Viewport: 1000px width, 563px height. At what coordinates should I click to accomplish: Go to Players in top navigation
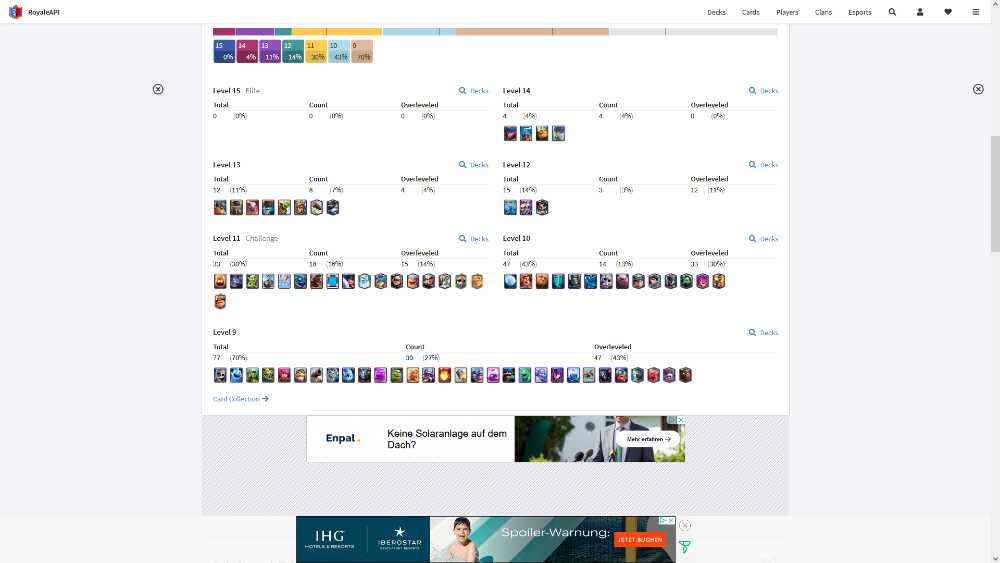coord(787,12)
